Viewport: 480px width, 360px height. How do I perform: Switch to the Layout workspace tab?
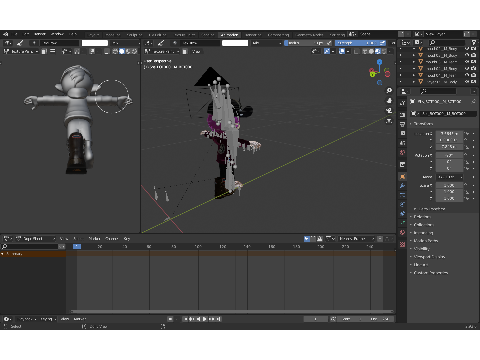93,34
